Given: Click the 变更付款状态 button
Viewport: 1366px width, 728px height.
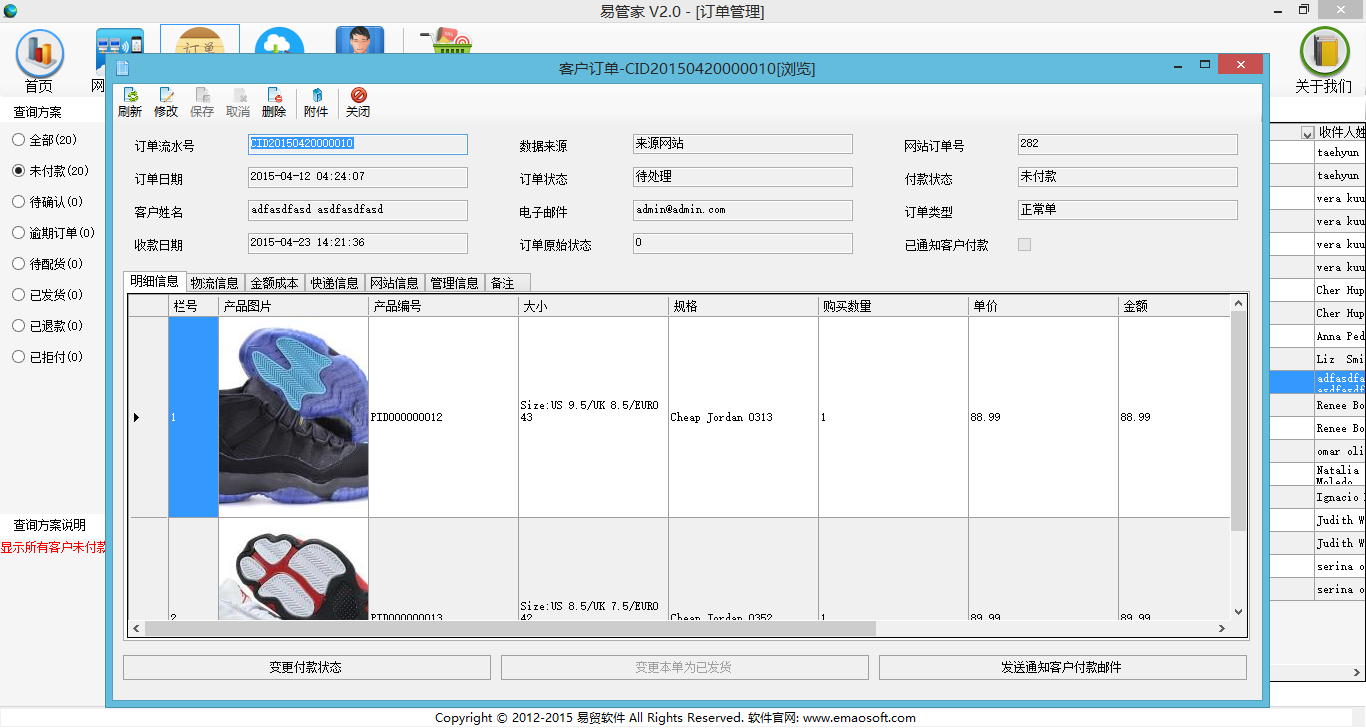Looking at the screenshot, I should 306,667.
